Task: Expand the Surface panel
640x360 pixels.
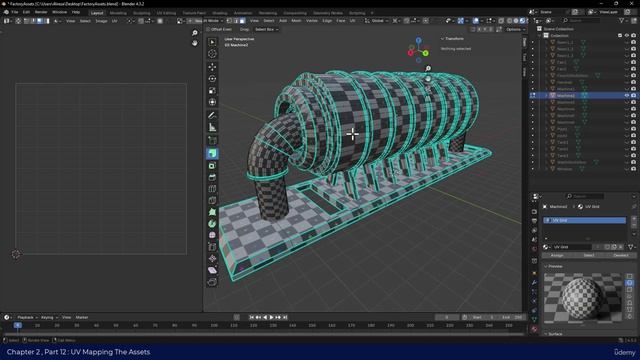Action: (546, 333)
